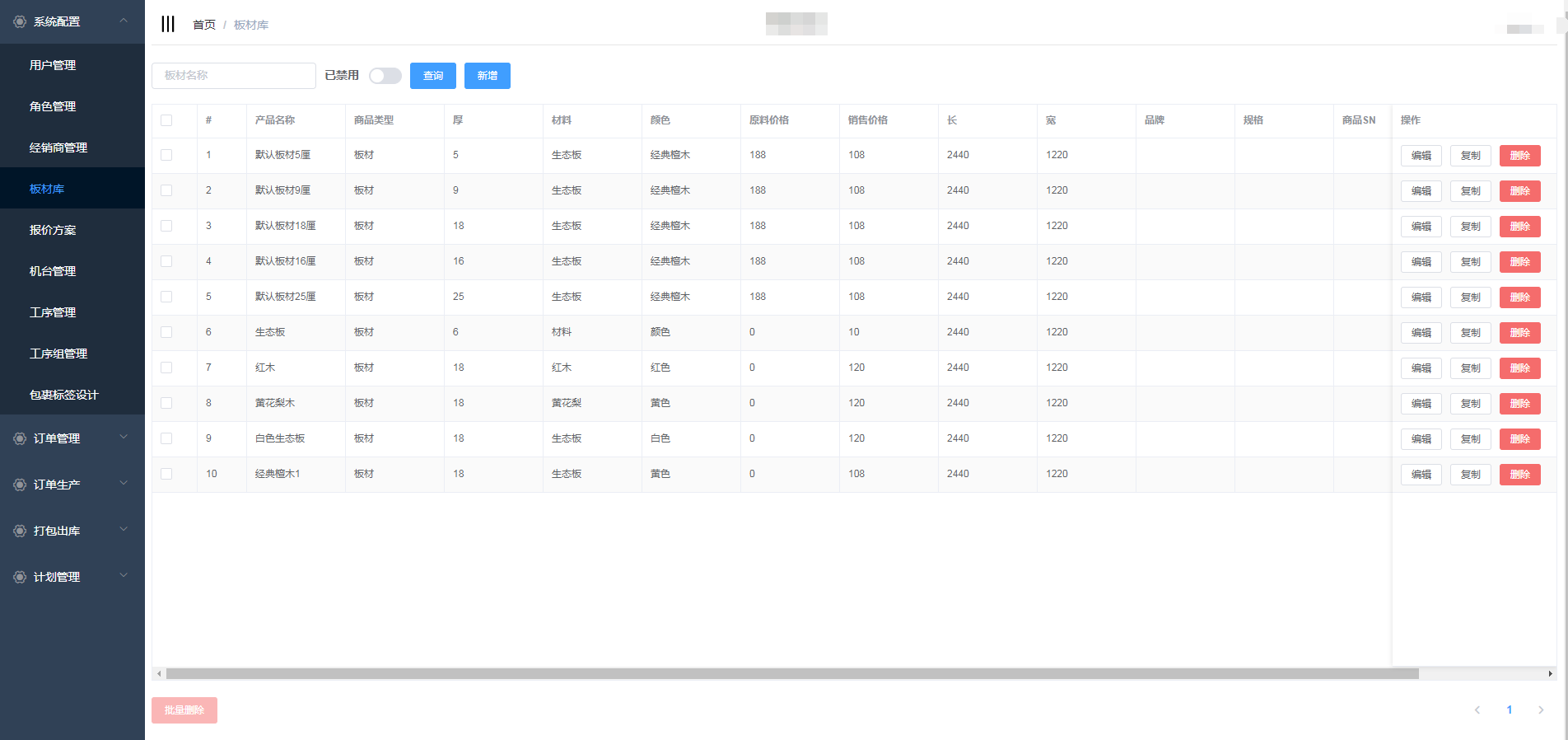This screenshot has width=1568, height=740.
Task: Click the 订单生产 sidebar icon
Action: 20,485
